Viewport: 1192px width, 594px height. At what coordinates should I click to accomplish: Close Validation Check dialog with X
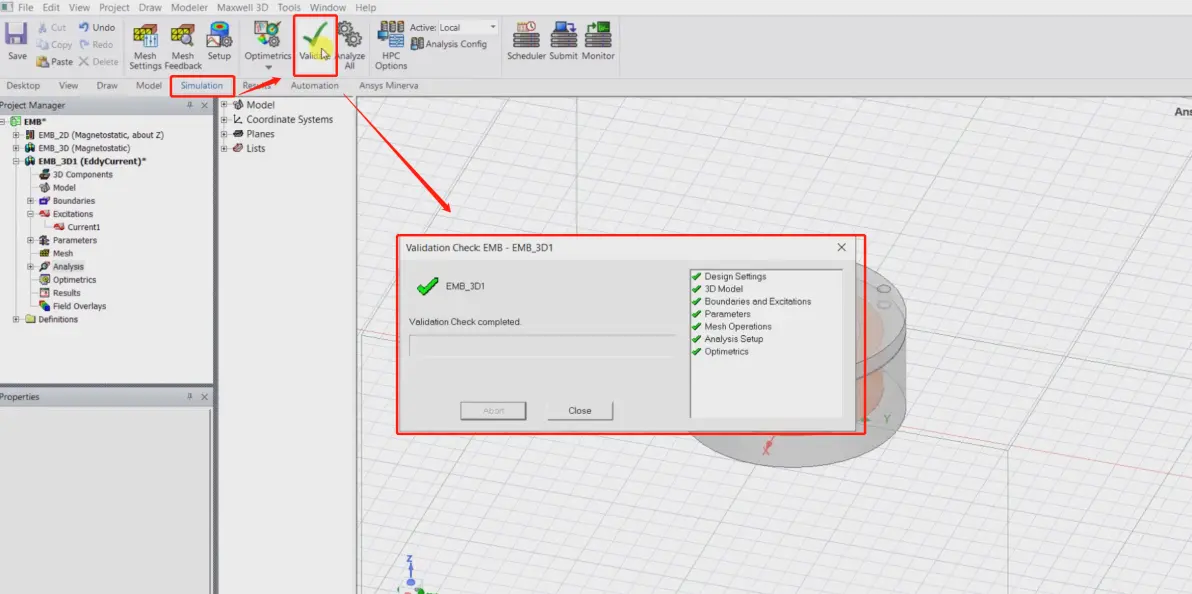point(842,247)
